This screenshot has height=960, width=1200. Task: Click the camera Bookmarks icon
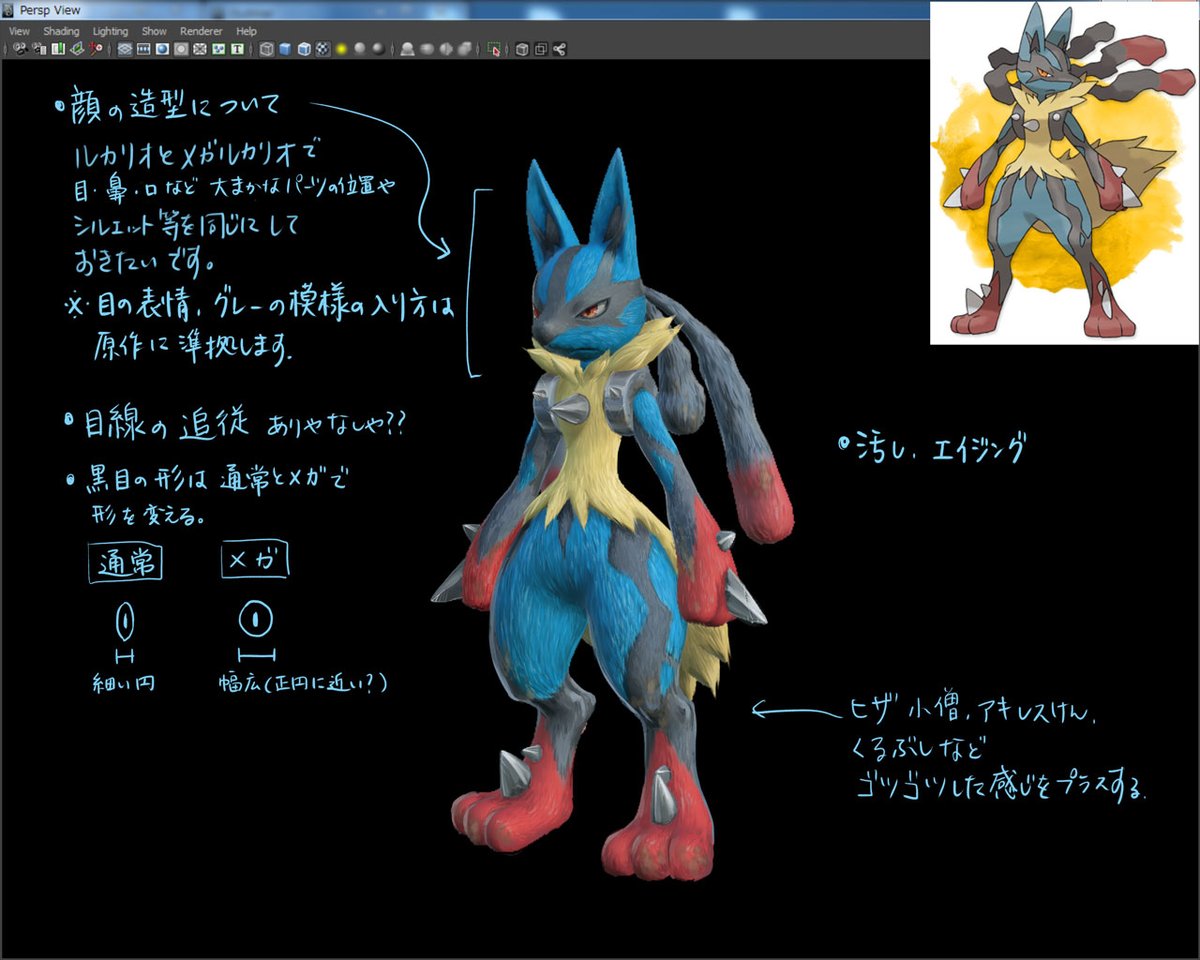tap(58, 48)
